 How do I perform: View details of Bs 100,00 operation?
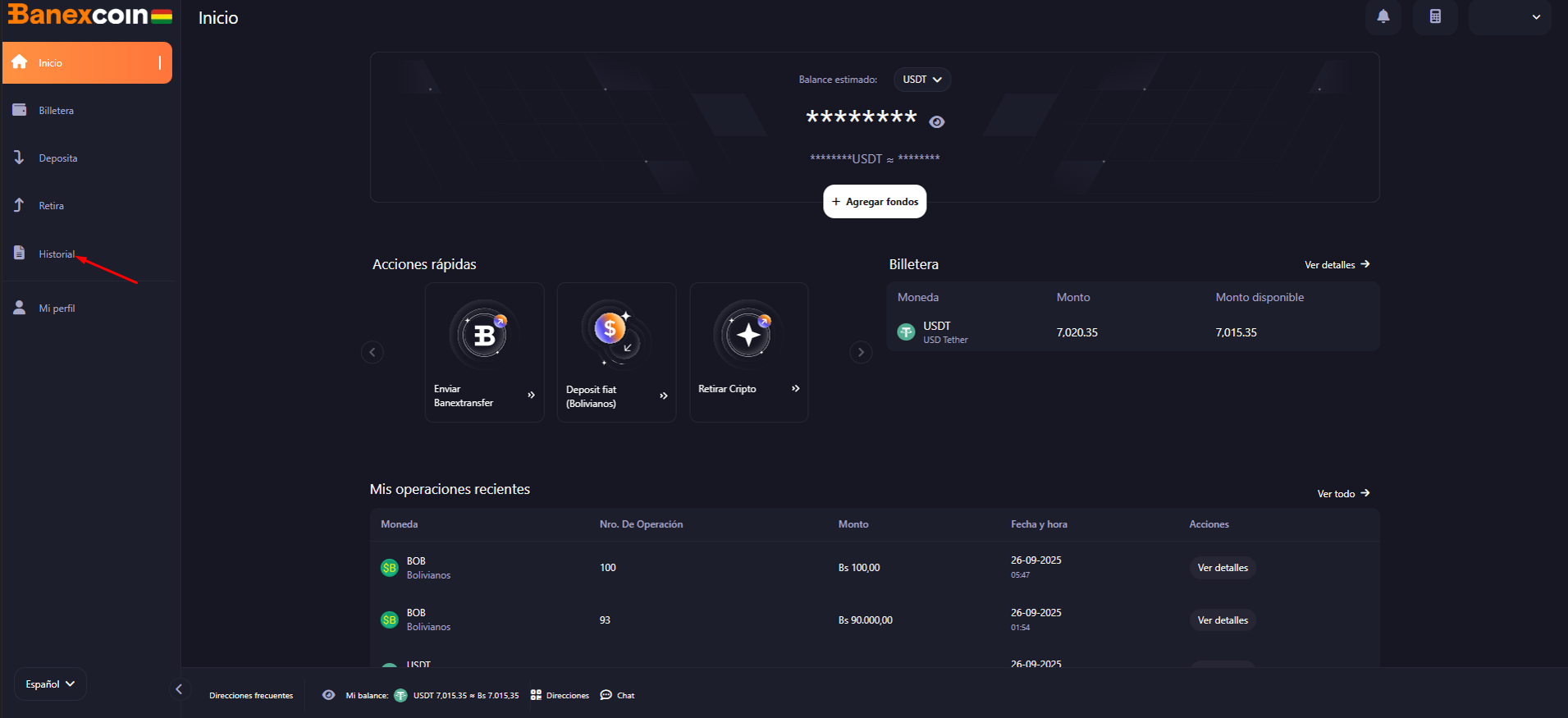tap(1223, 568)
